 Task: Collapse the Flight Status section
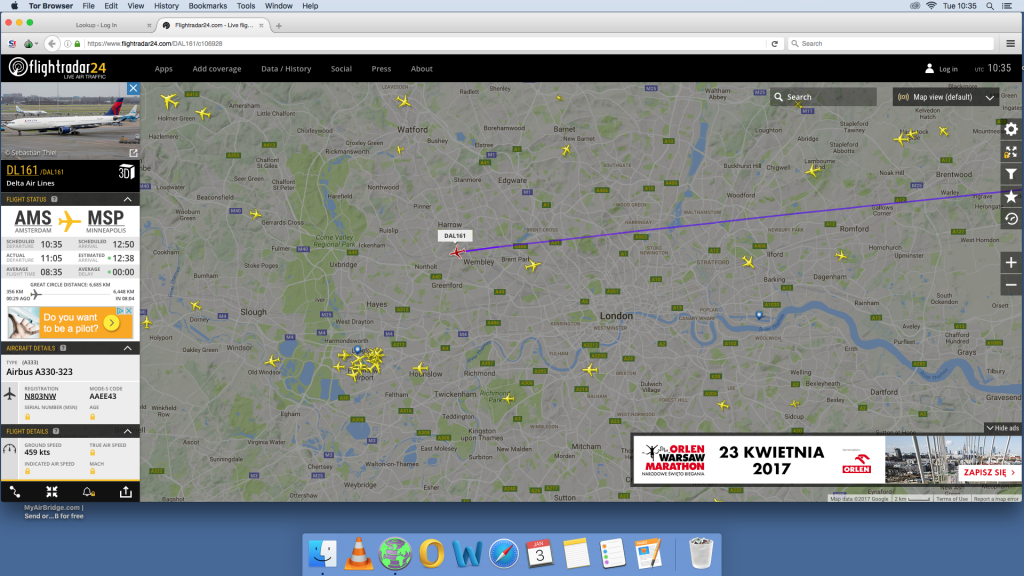point(128,199)
